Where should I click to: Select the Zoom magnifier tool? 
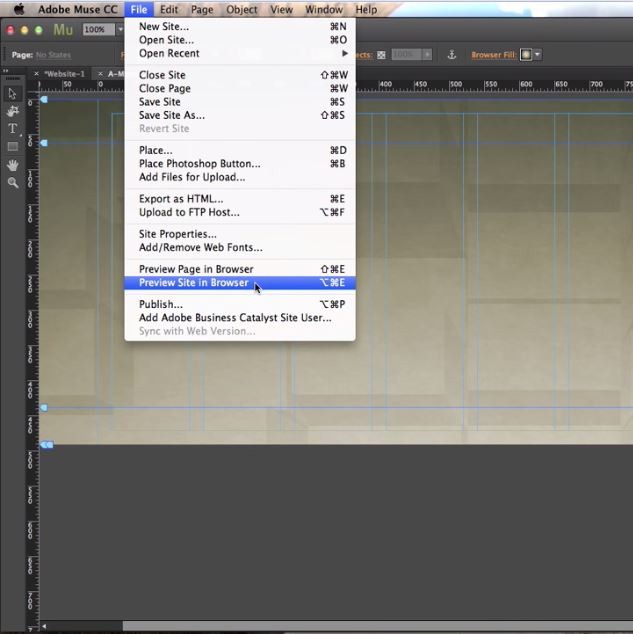click(x=13, y=183)
